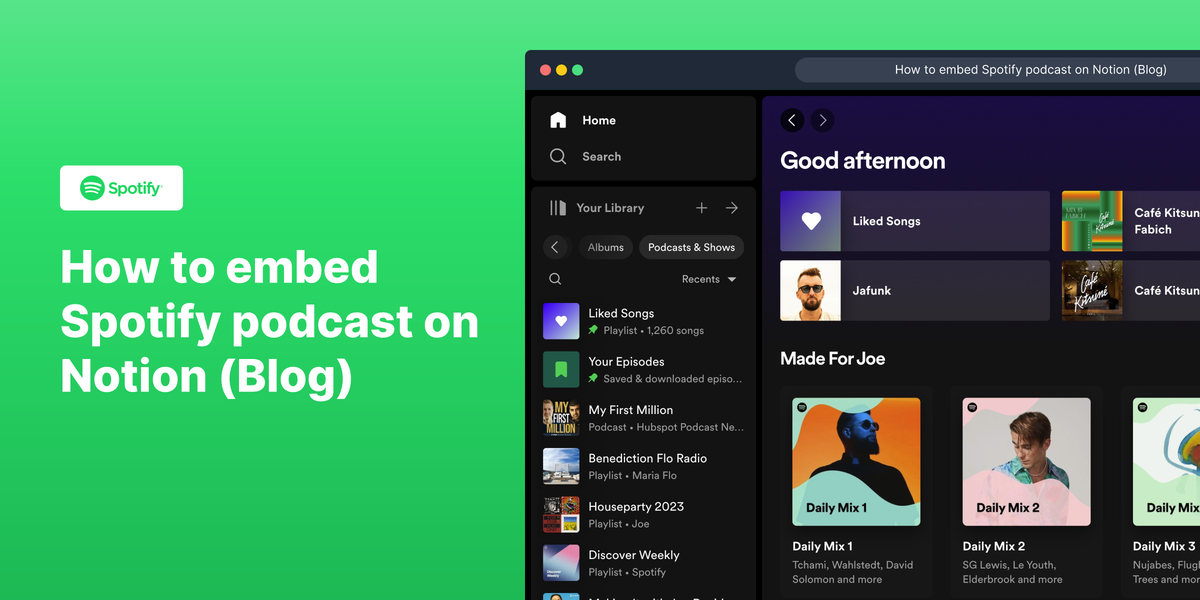Viewport: 1200px width, 600px height.
Task: Click the Spotify logo badge
Action: coord(121,188)
